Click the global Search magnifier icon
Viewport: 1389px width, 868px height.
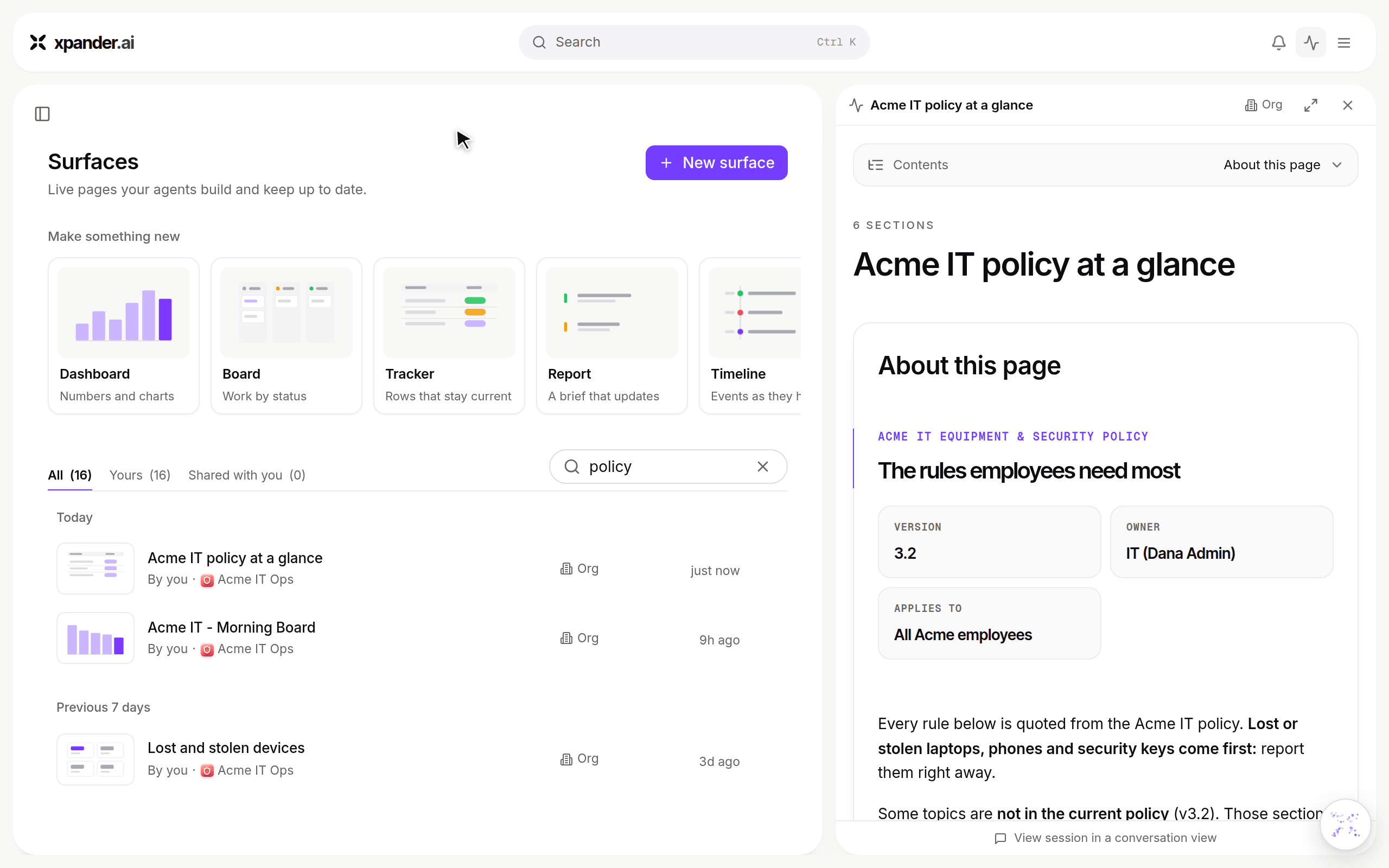(x=539, y=42)
